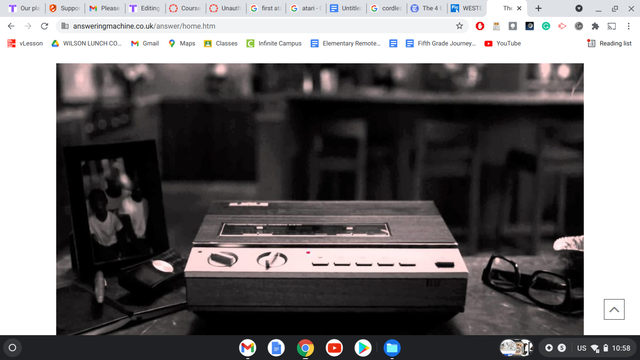Click the answering machine photo

click(320, 199)
